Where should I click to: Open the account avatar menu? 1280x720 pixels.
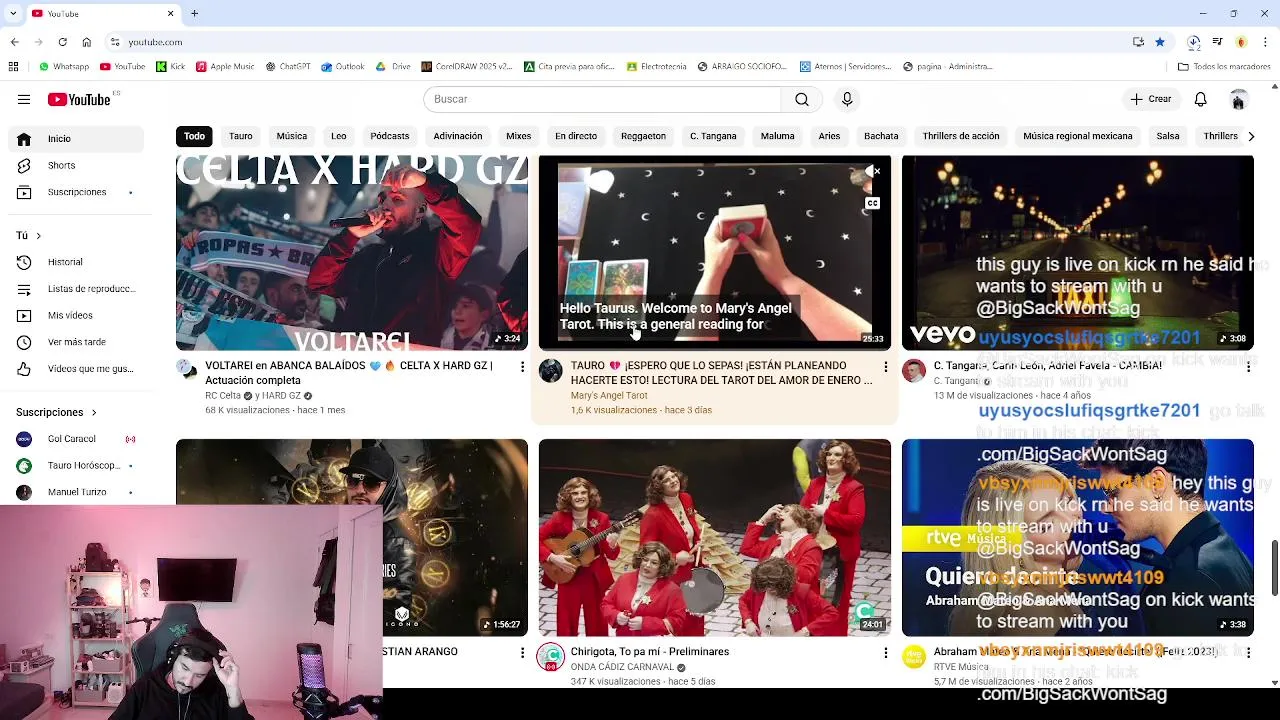point(1238,99)
